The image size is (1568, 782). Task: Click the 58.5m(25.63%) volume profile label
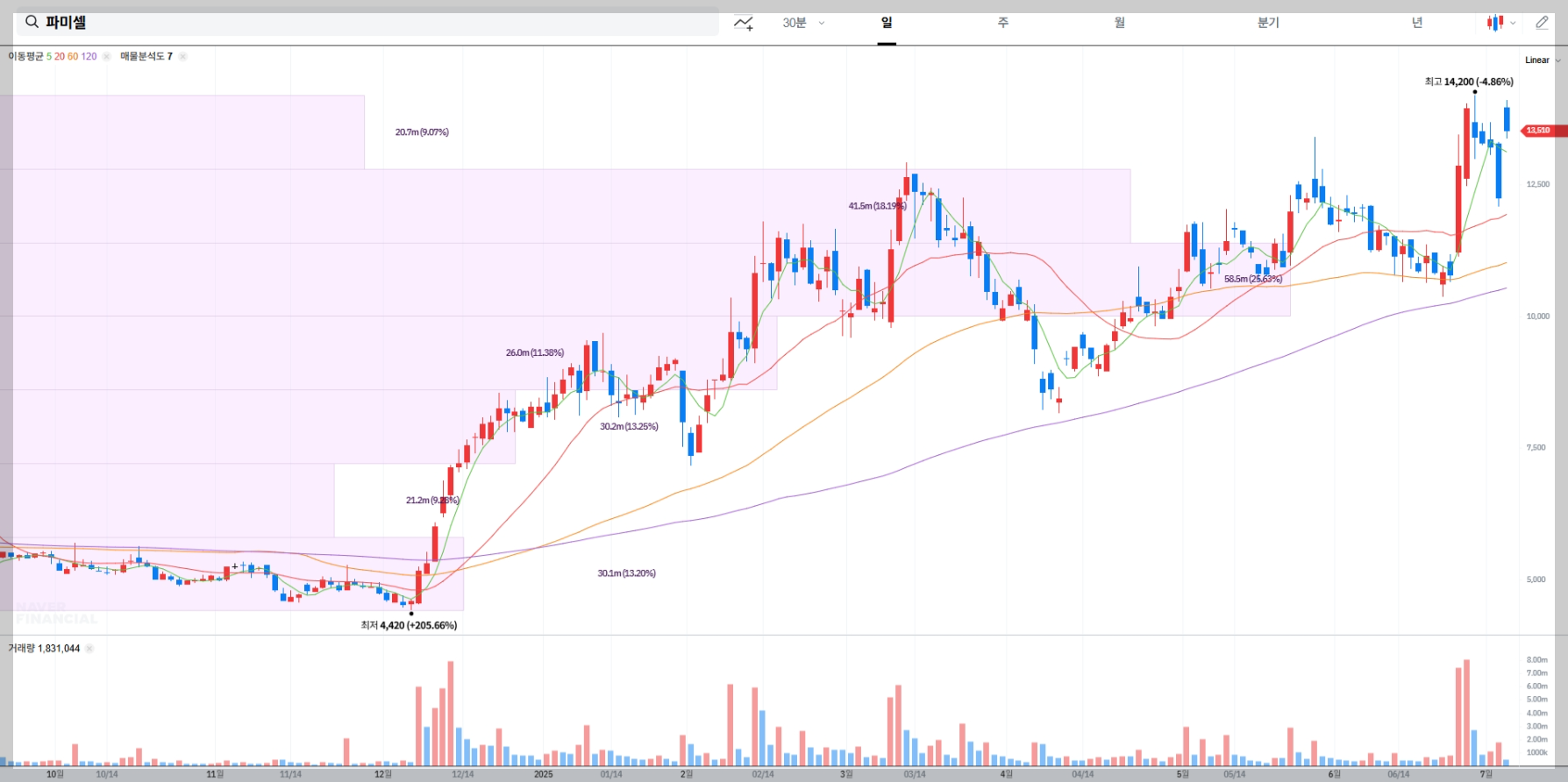coord(1253,279)
